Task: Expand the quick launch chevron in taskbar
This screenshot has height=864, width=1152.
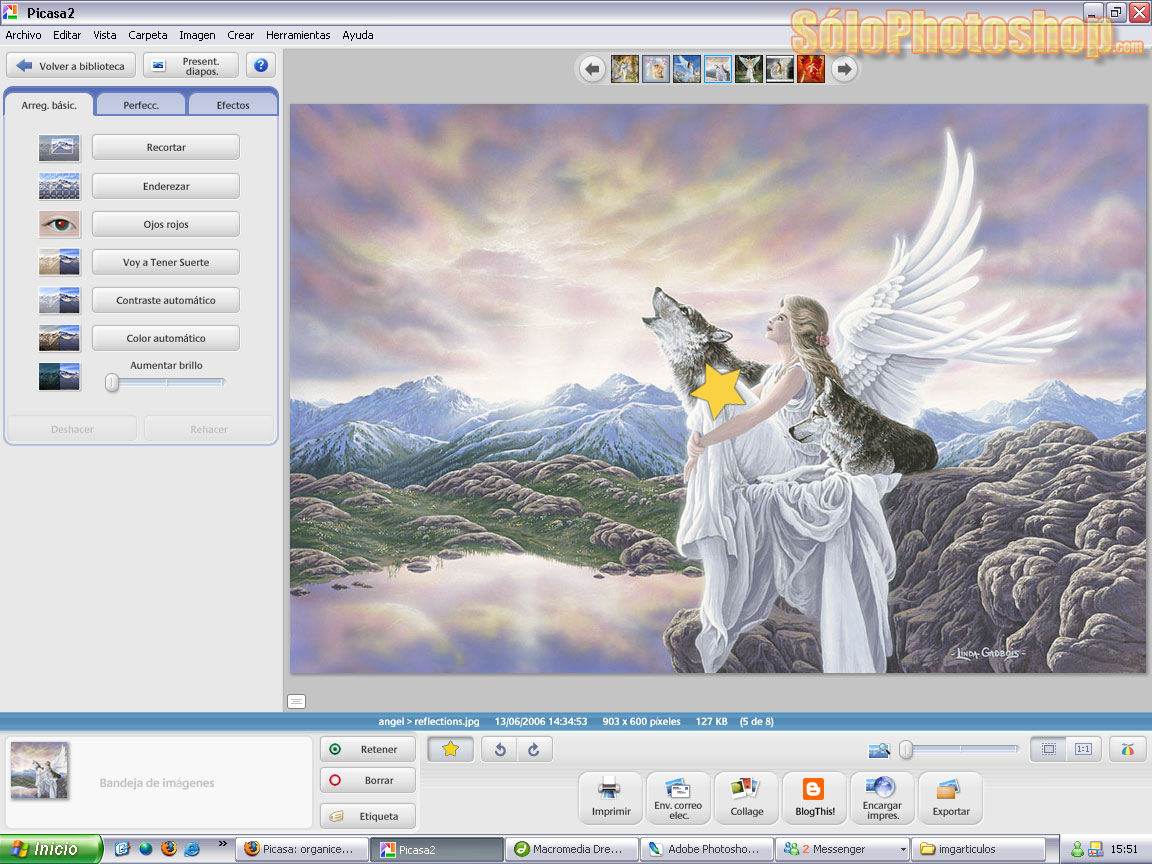Action: tap(222, 844)
